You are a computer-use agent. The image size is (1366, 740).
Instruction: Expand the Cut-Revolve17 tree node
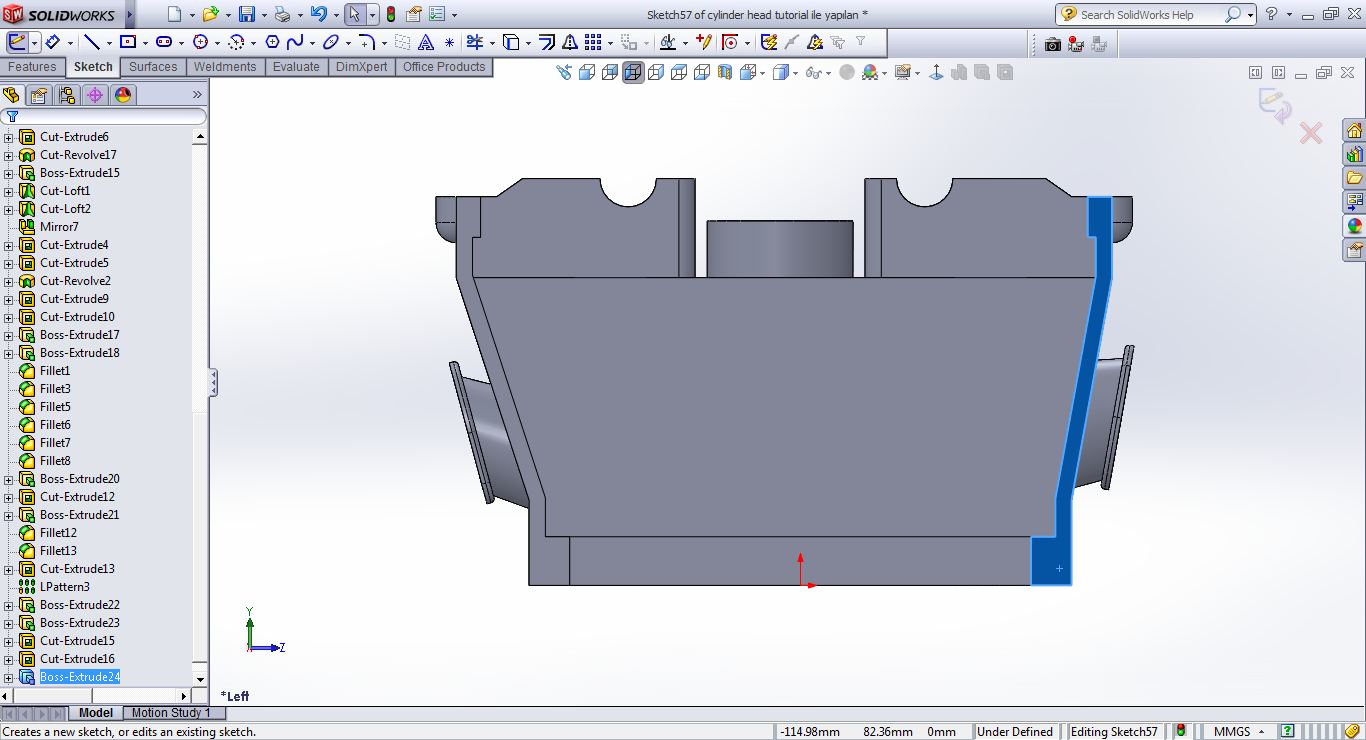tap(8, 156)
